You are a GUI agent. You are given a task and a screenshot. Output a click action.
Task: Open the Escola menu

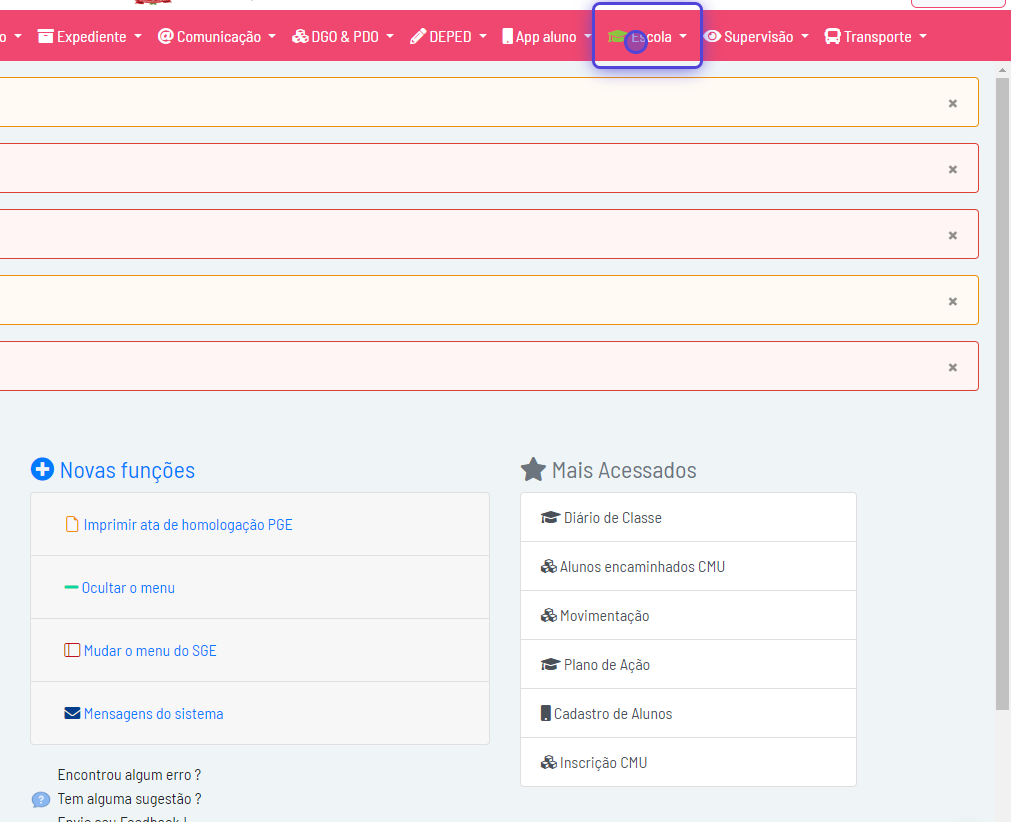(x=647, y=36)
